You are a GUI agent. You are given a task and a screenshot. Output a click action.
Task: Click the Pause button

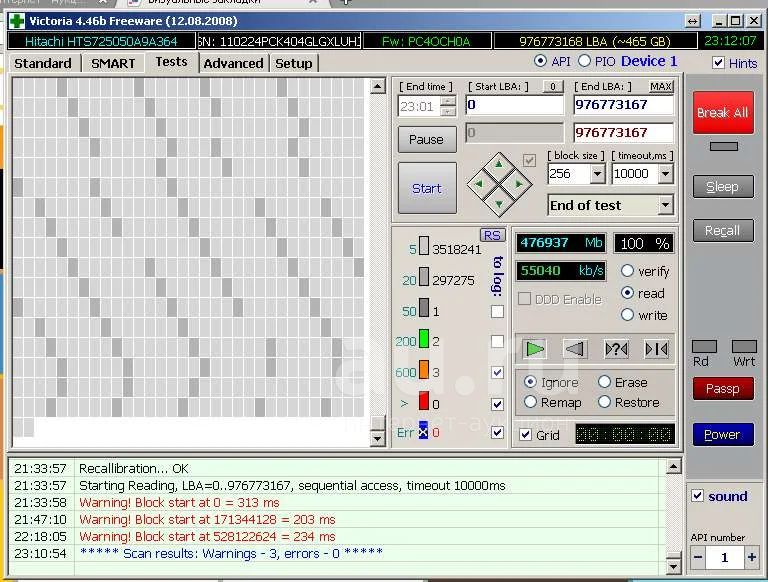(x=427, y=140)
